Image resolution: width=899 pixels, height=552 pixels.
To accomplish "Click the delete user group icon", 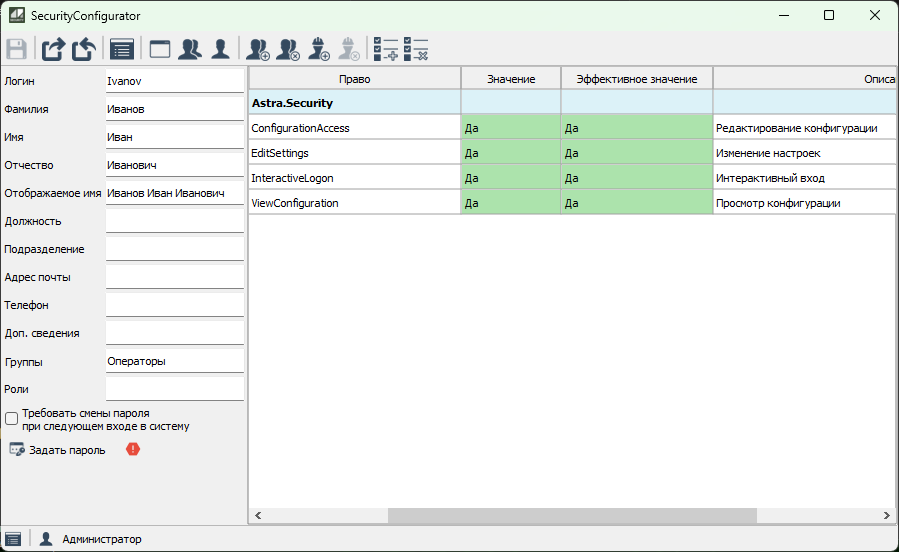I will click(288, 48).
